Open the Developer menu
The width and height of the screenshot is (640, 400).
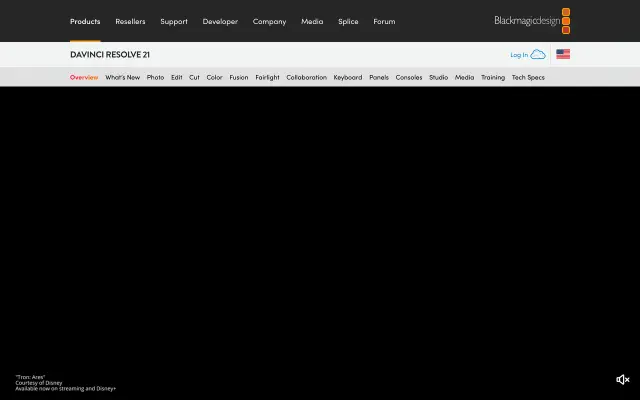220,21
